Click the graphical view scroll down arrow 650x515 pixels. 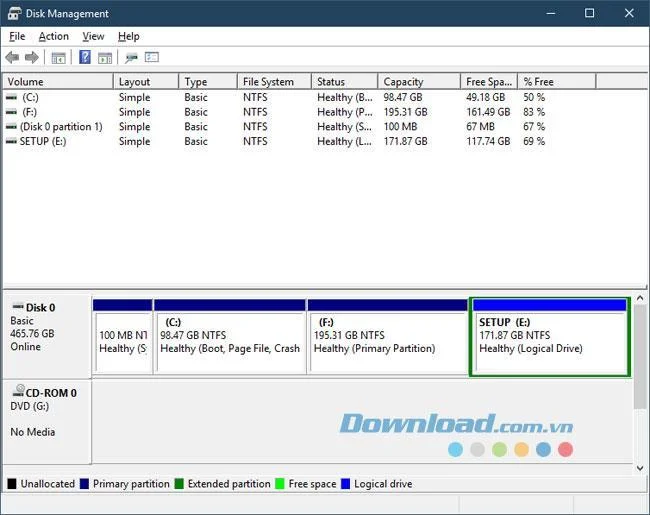(x=640, y=468)
